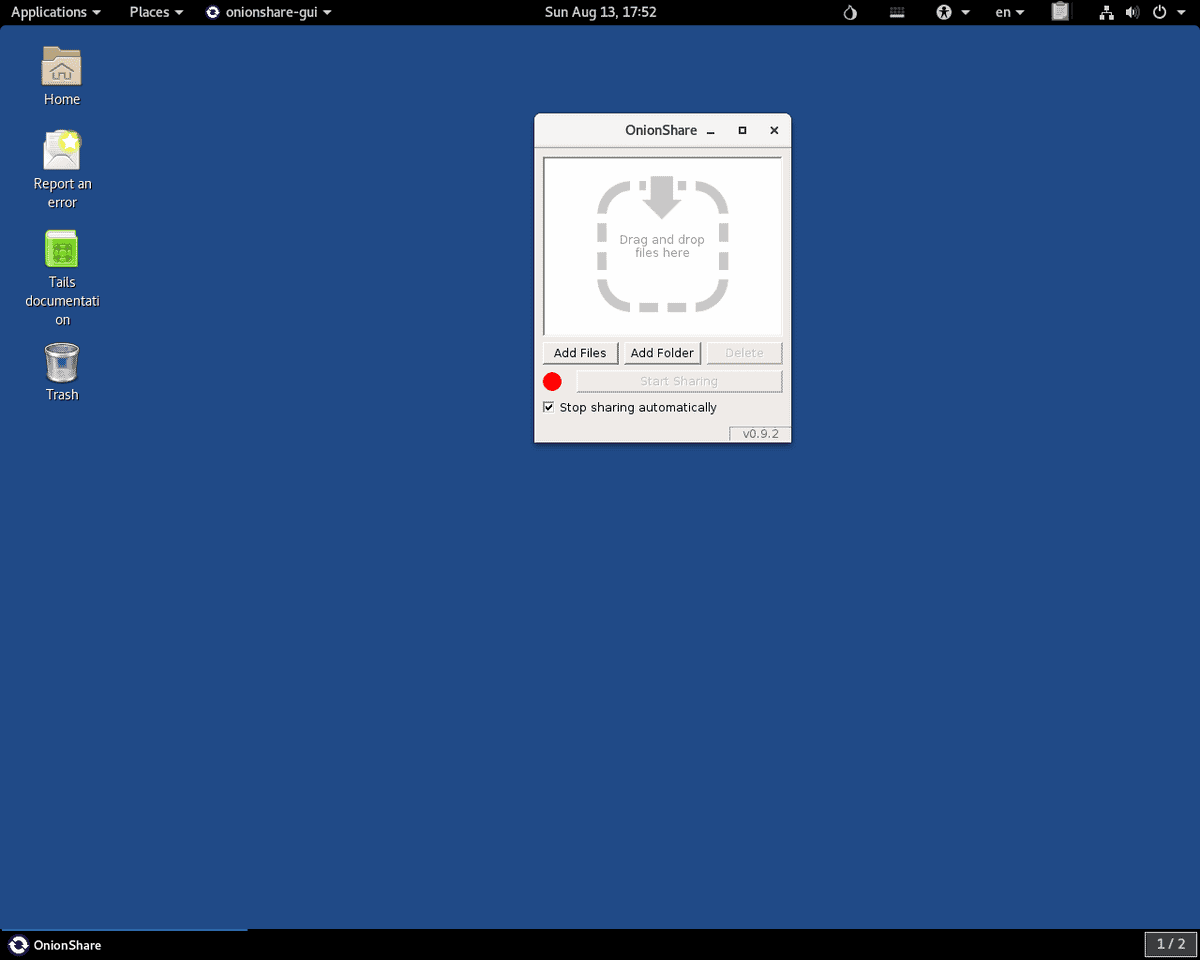
Task: Click the volume speaker icon
Action: coord(1132,13)
